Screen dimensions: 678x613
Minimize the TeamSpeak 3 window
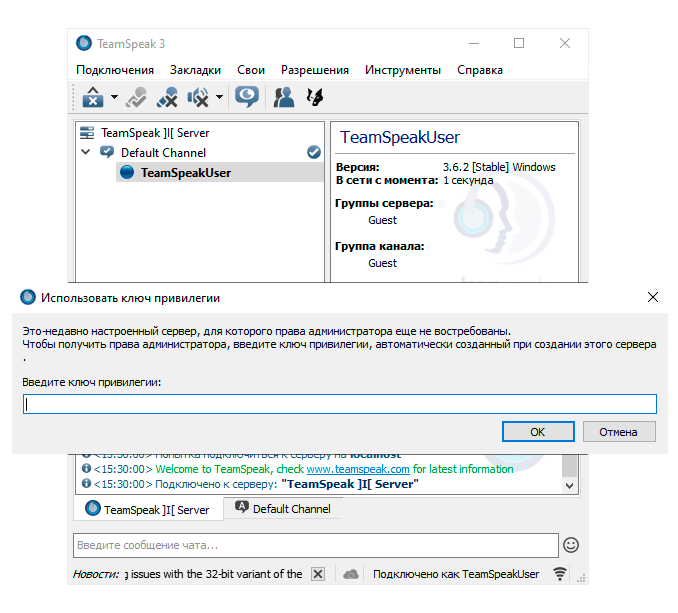[x=474, y=43]
